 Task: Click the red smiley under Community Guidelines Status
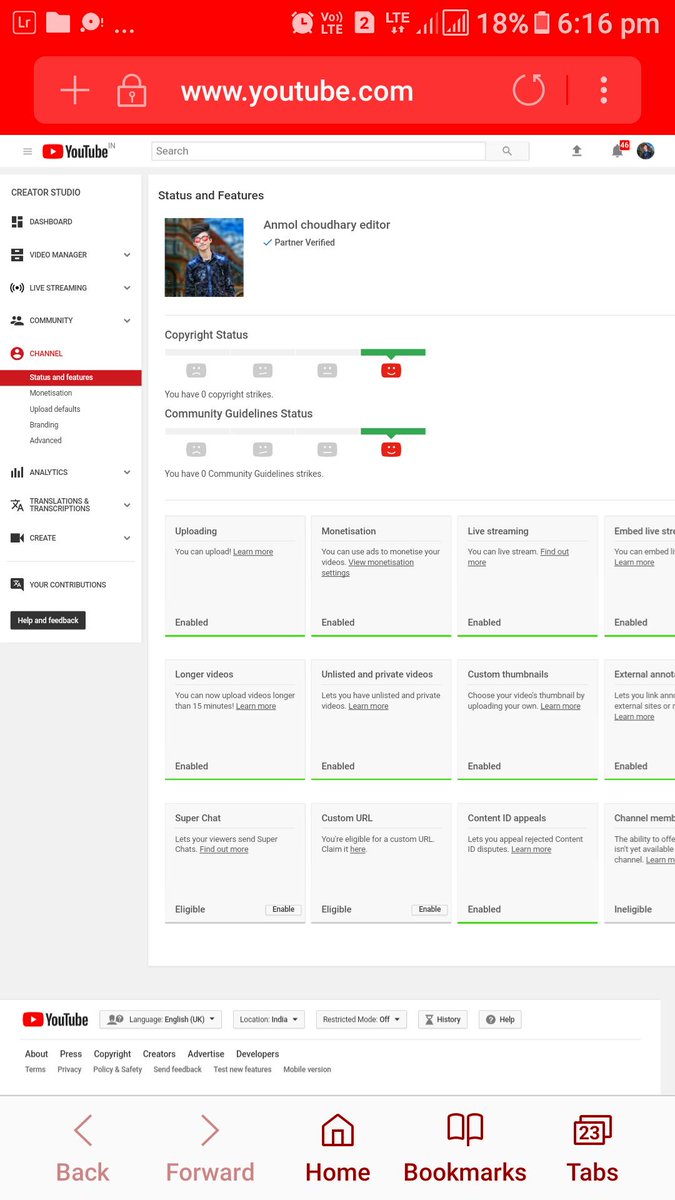coord(391,449)
